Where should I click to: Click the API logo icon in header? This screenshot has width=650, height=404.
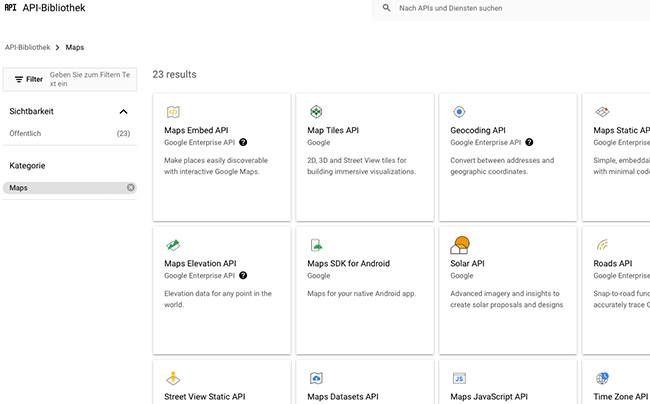(x=10, y=7)
